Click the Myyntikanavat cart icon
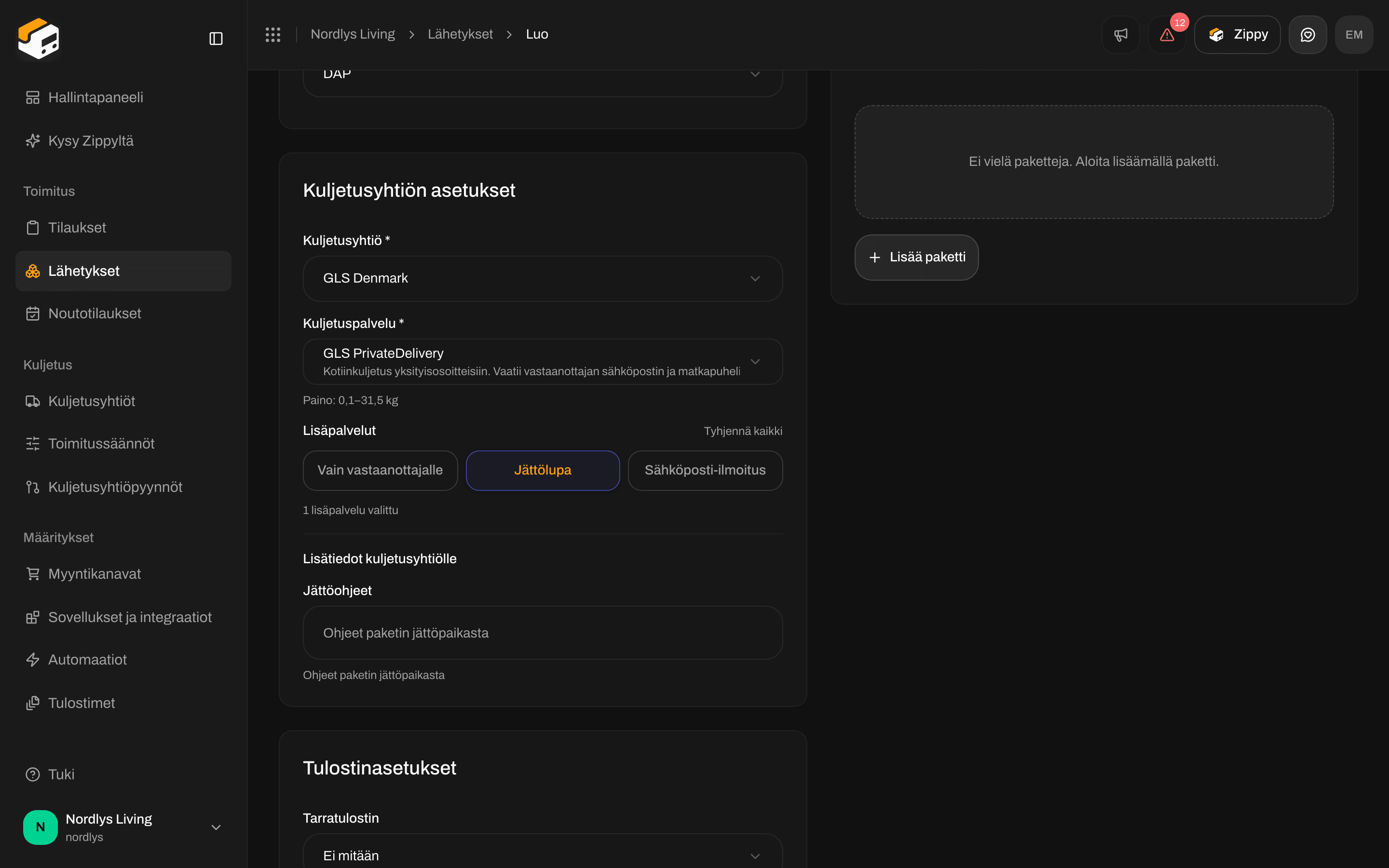This screenshot has width=1389, height=868. 33,574
